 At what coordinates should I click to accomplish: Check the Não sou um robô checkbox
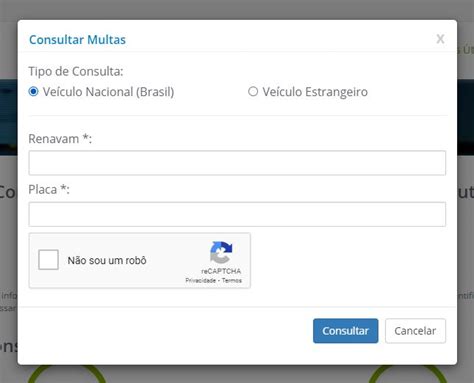[x=48, y=260]
